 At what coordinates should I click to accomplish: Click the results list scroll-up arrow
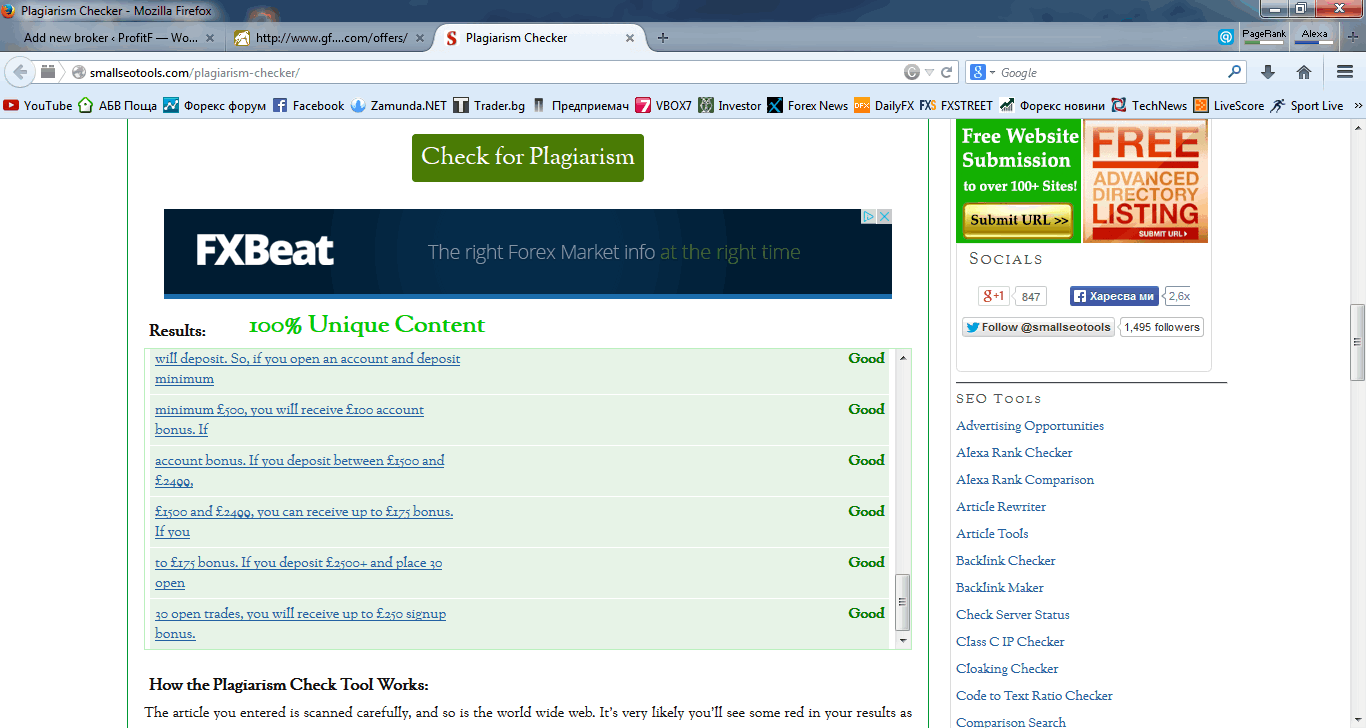[903, 357]
